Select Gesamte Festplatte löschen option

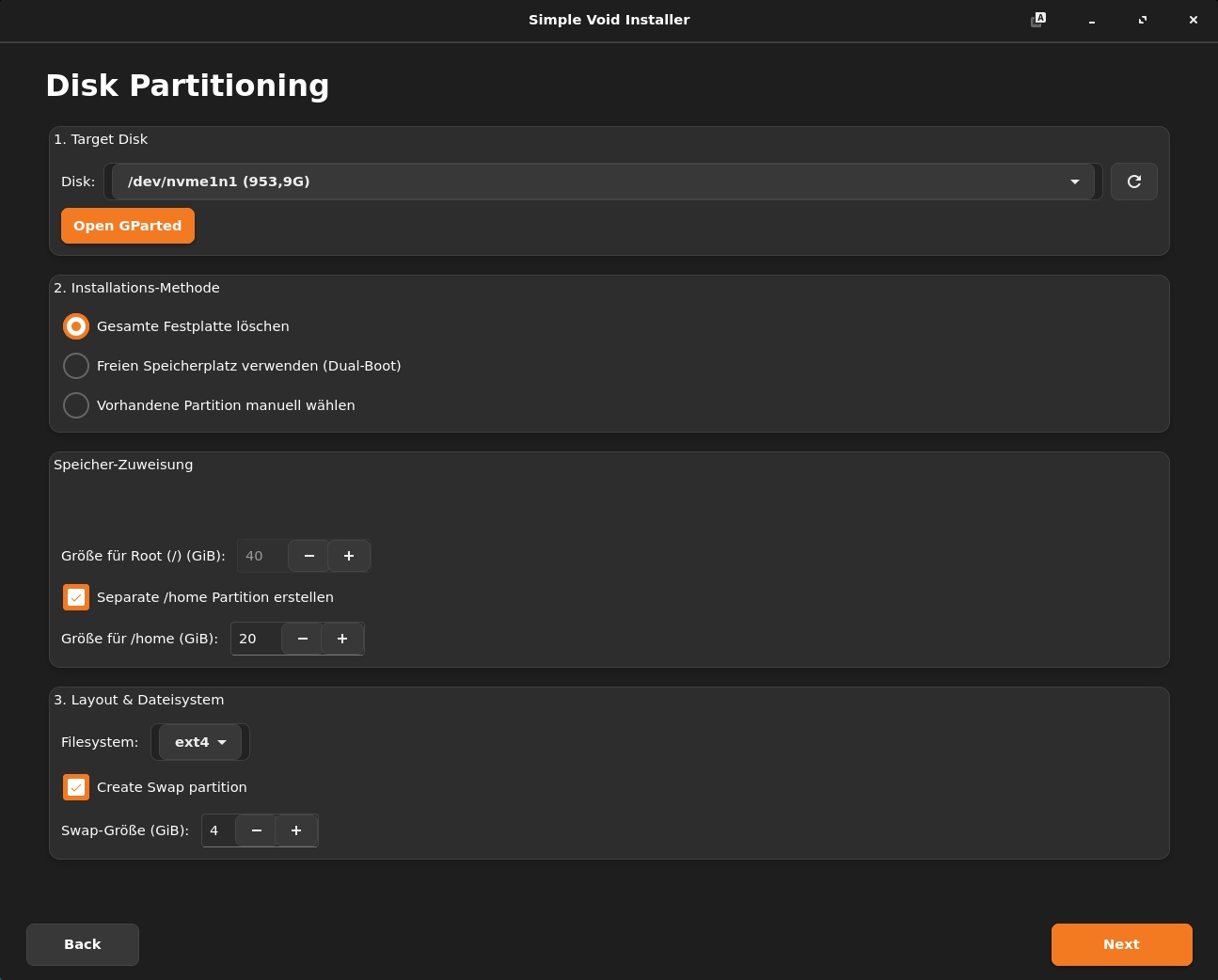[x=76, y=326]
